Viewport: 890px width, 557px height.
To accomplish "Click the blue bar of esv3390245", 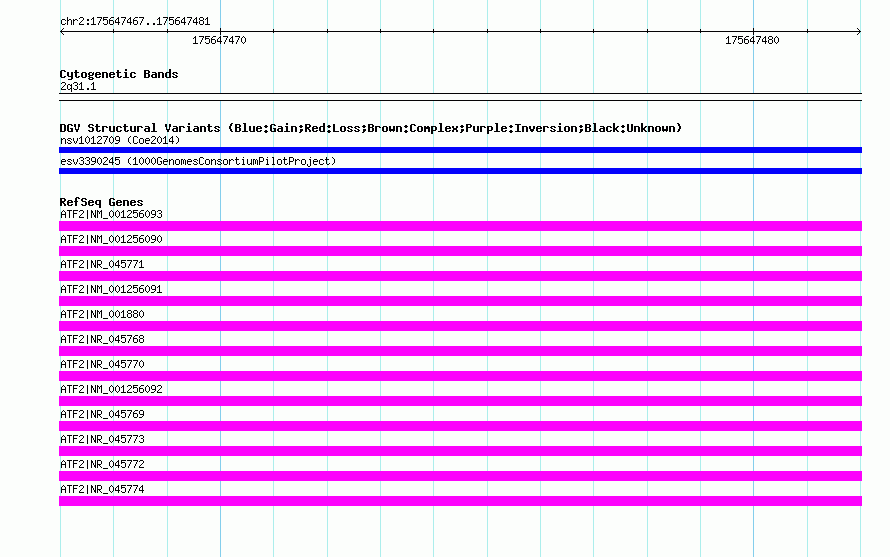I will point(460,171).
